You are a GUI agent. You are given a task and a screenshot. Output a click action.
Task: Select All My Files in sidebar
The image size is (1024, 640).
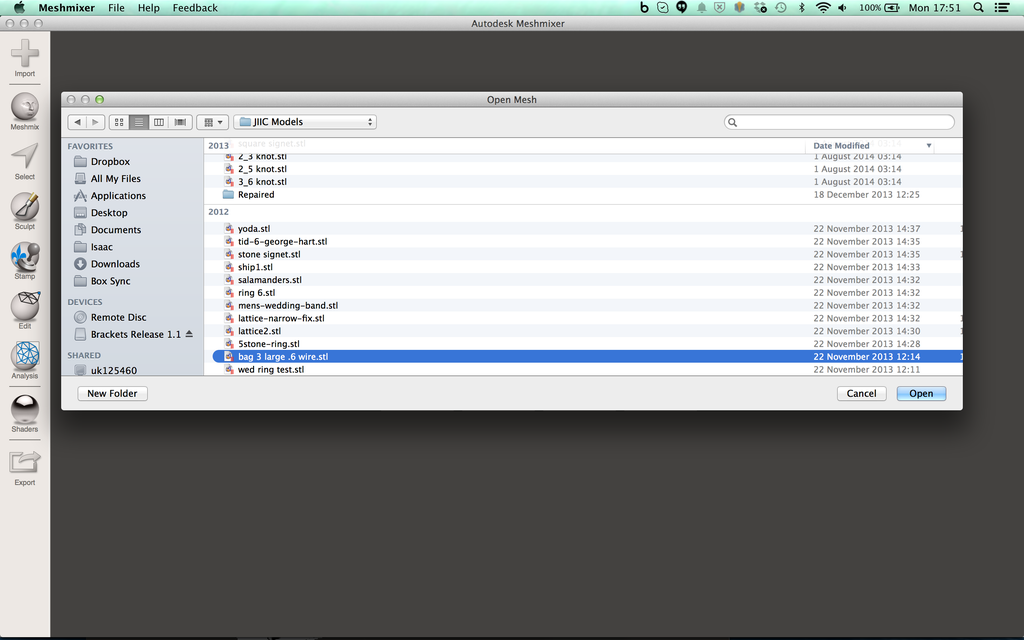tap(115, 178)
